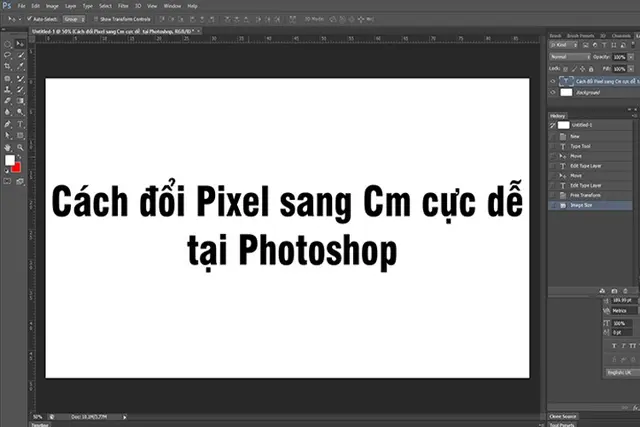Viewport: 640px width, 427px height.
Task: Switch to the Brush Presets tab
Action: (x=580, y=36)
